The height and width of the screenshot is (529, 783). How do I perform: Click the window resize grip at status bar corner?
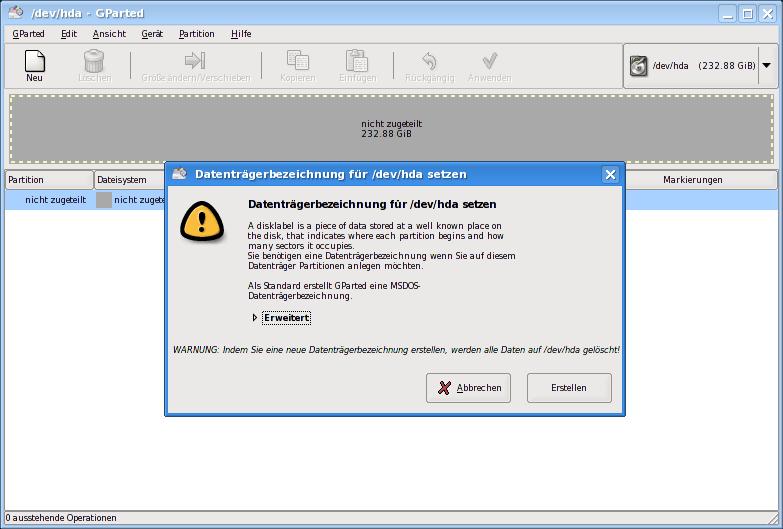(x=775, y=518)
